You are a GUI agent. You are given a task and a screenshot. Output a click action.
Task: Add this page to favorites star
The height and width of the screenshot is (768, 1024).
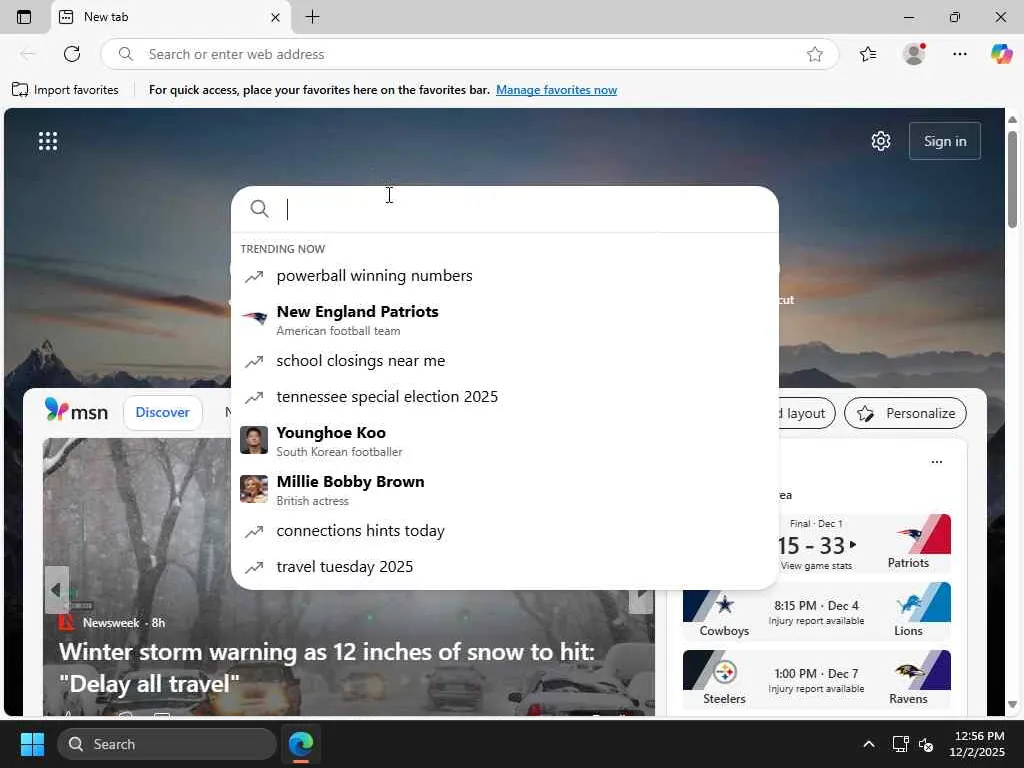click(814, 54)
